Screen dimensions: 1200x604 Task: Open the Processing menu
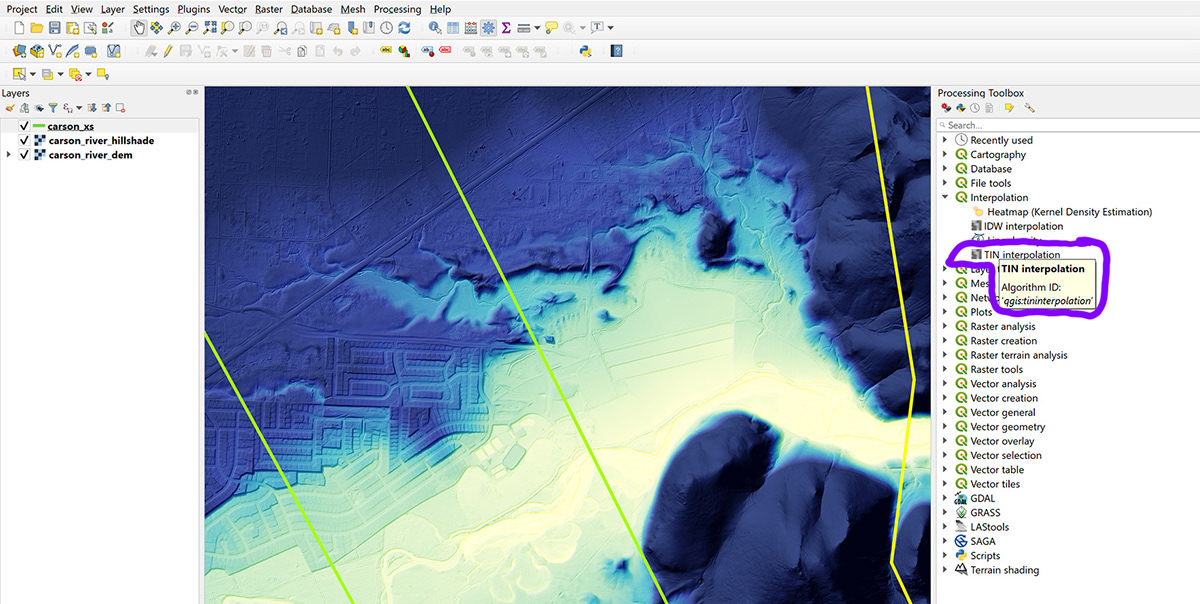[397, 9]
